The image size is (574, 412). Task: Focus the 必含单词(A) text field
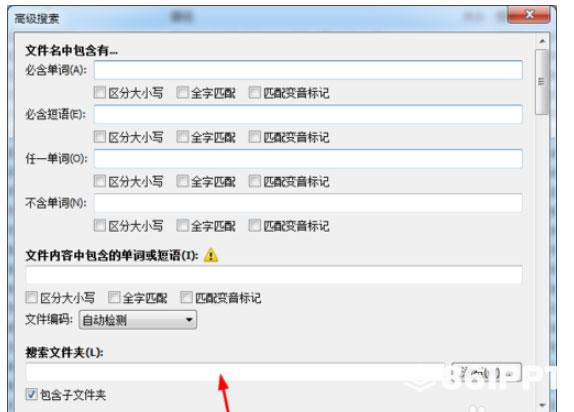[308, 70]
